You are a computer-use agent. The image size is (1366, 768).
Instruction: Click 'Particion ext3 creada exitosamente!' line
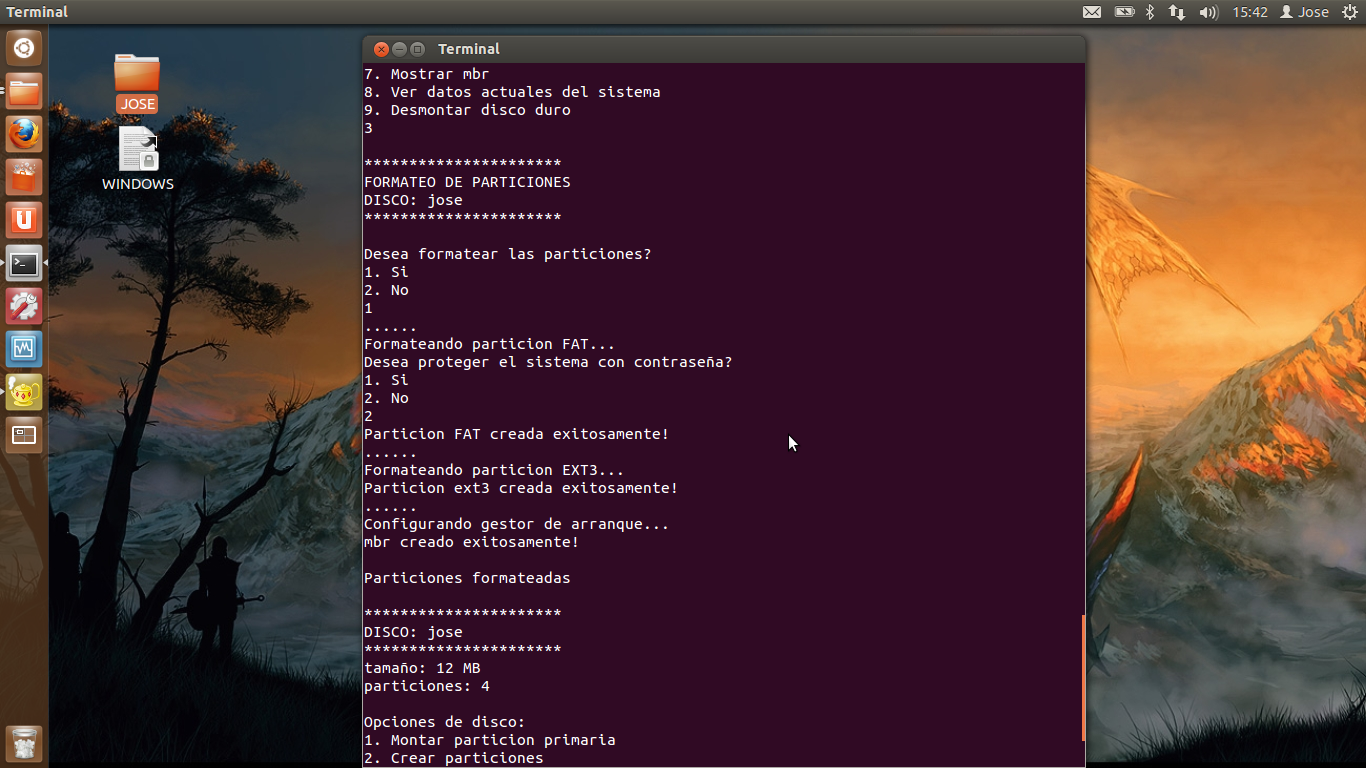[x=521, y=488]
